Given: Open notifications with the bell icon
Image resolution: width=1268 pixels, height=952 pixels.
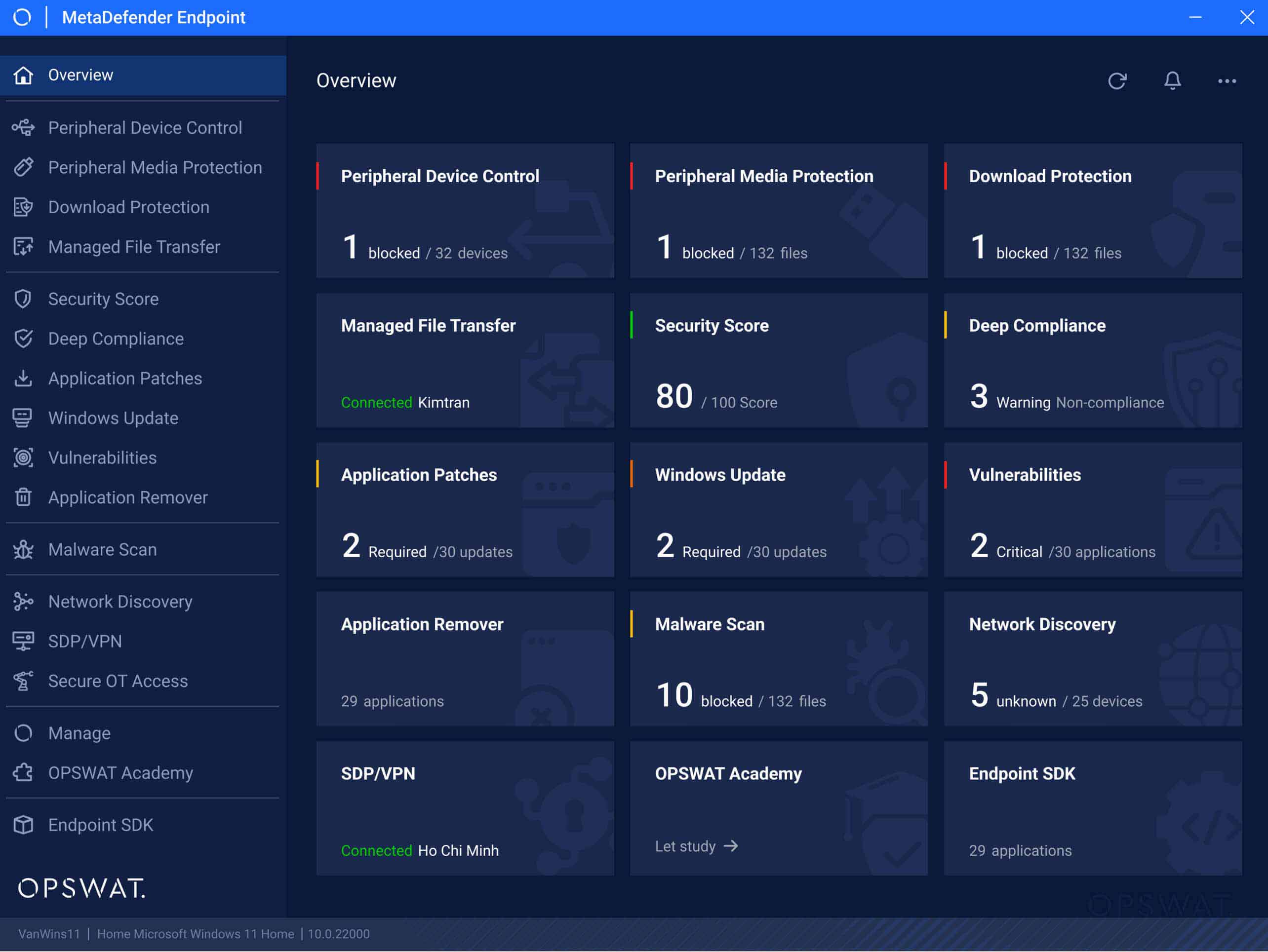Looking at the screenshot, I should [x=1172, y=81].
